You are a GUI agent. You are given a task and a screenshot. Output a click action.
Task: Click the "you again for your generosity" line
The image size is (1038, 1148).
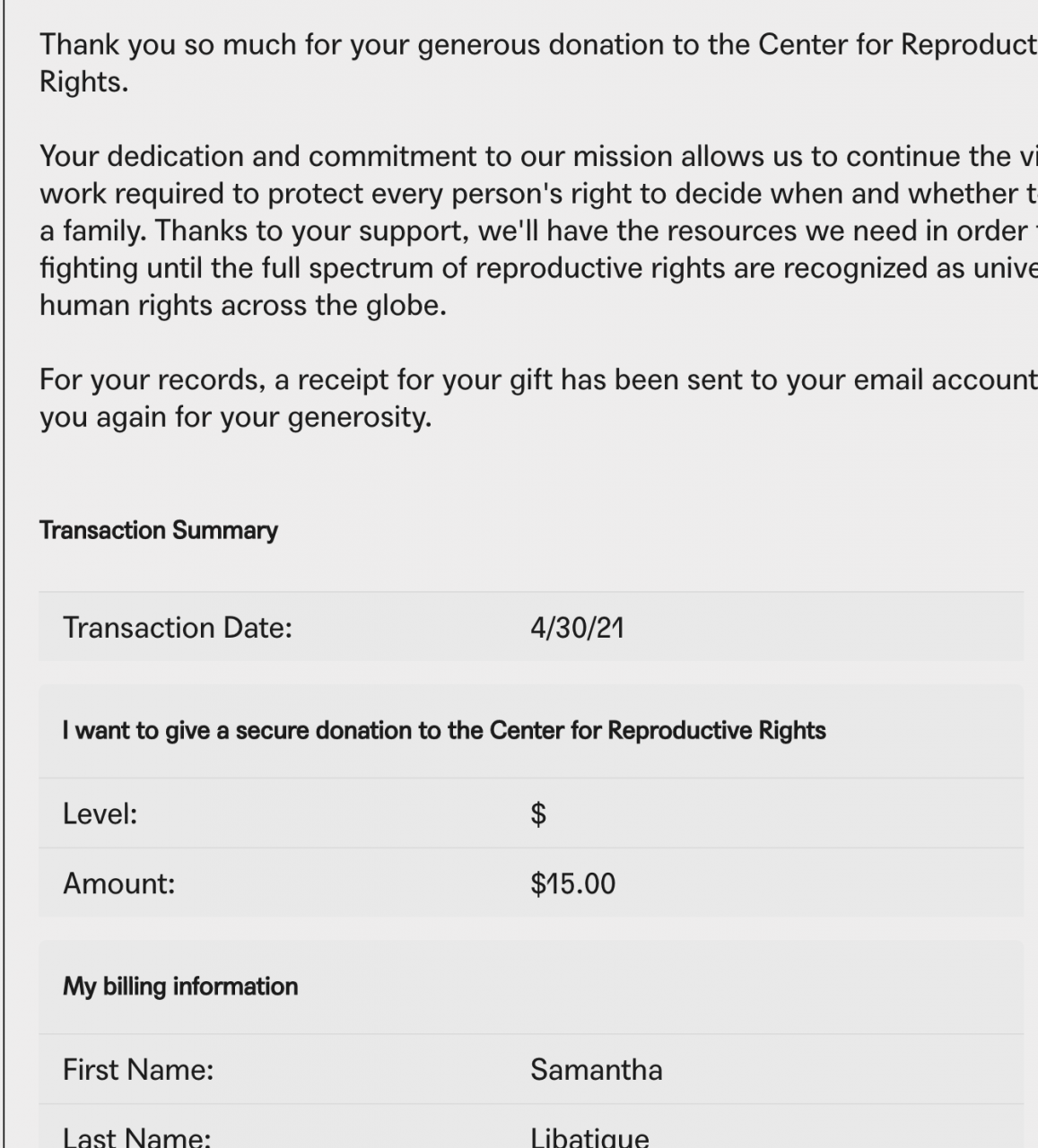[x=236, y=418]
